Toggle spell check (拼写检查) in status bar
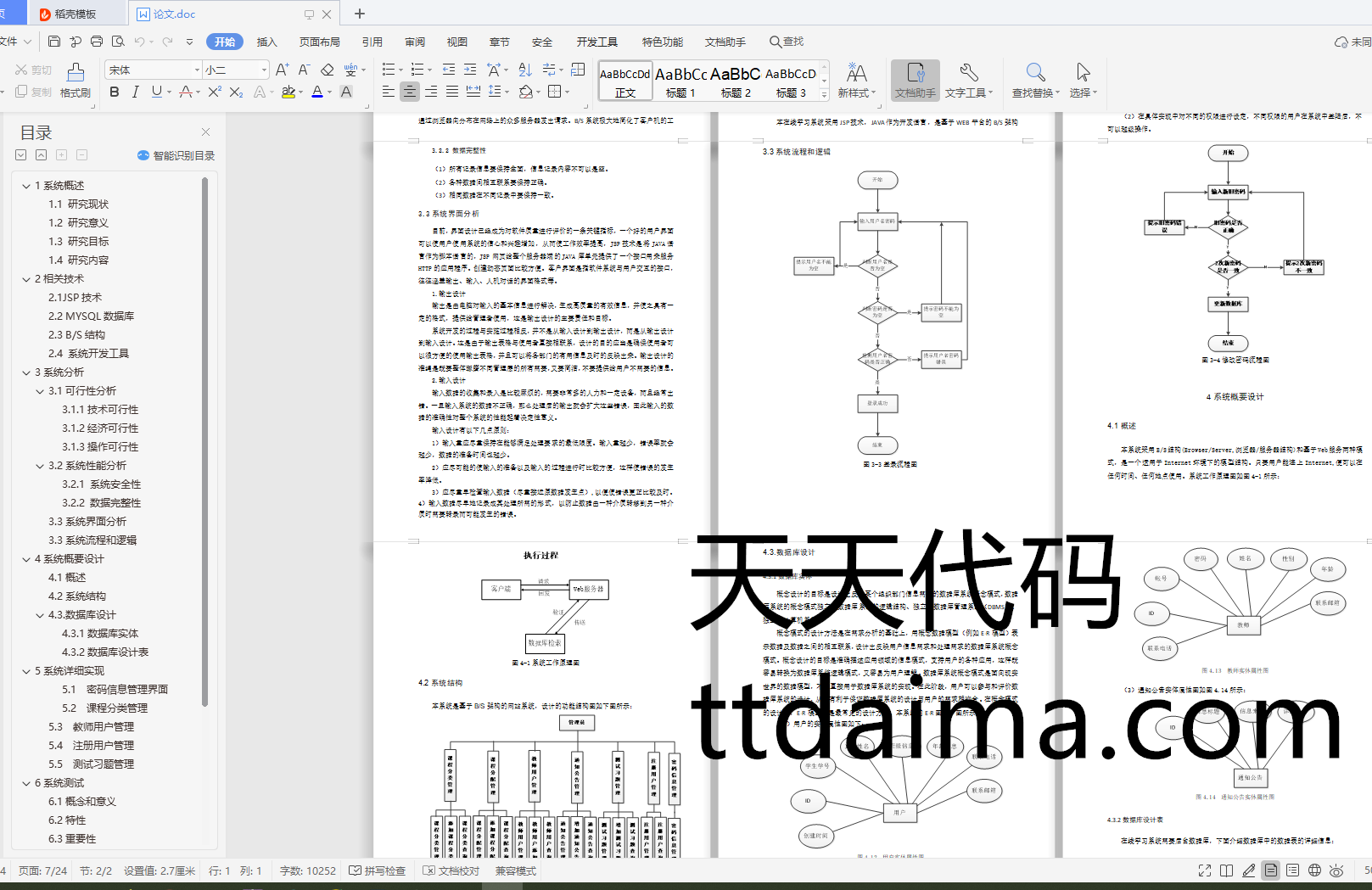1372x890 pixels. pyautogui.click(x=378, y=870)
